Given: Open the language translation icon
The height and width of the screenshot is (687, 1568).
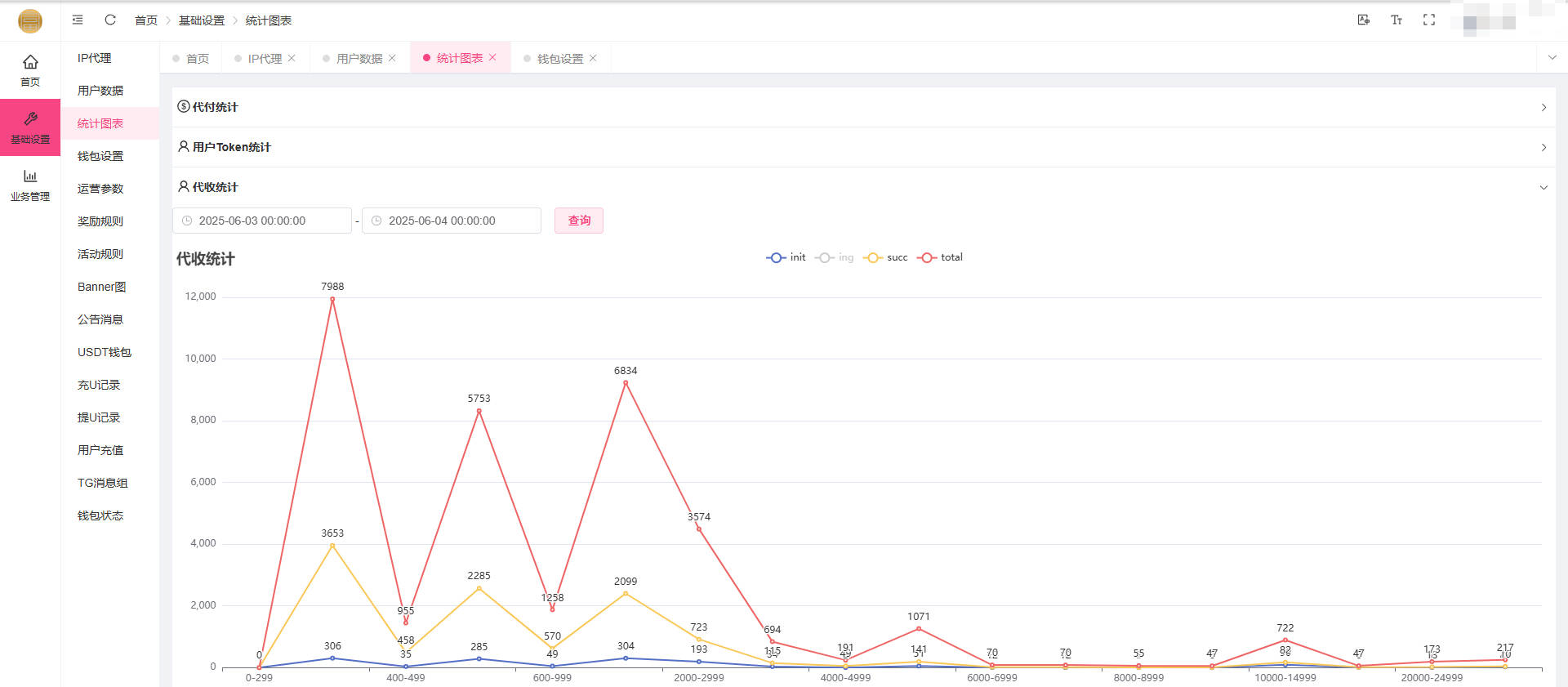Looking at the screenshot, I should (1363, 20).
